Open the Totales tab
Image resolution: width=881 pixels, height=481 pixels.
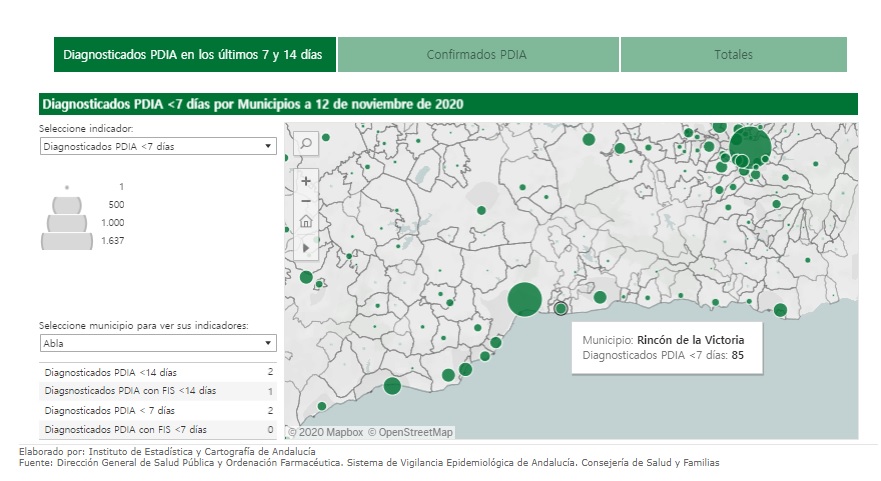[x=734, y=55]
